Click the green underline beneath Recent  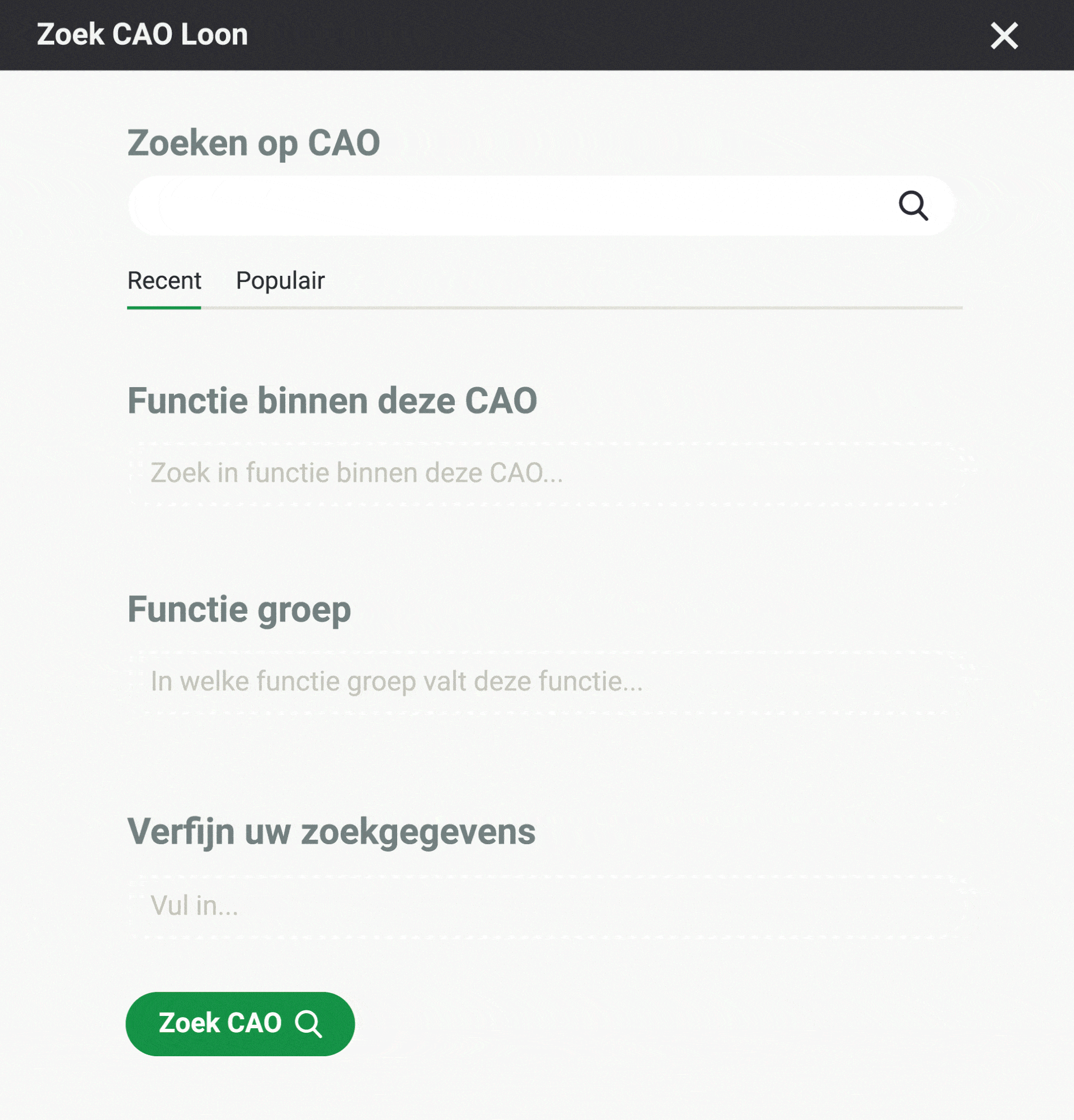point(164,308)
